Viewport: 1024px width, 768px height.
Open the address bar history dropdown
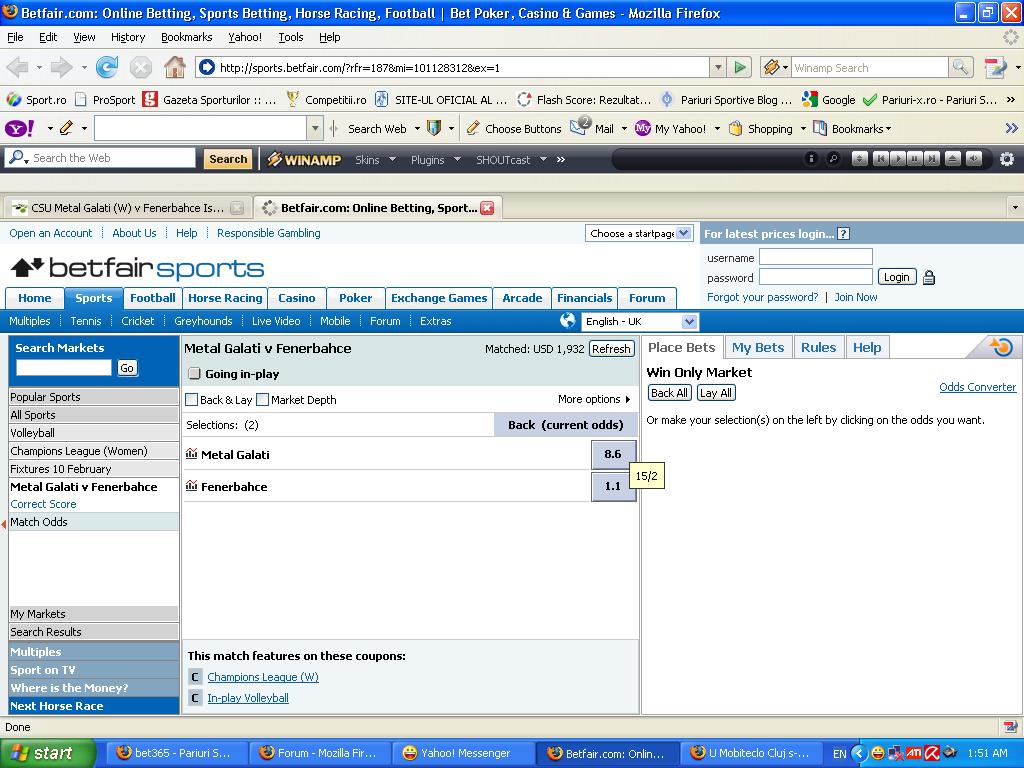718,67
